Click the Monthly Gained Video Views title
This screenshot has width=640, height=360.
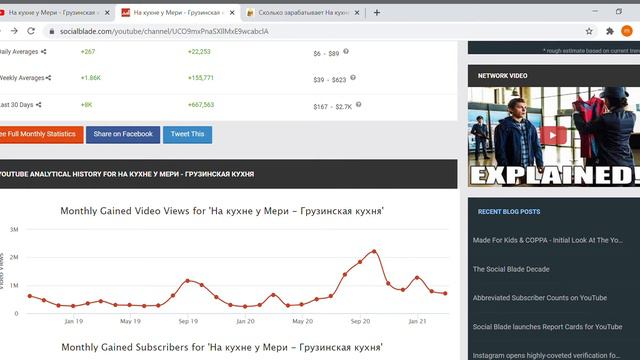click(x=222, y=211)
